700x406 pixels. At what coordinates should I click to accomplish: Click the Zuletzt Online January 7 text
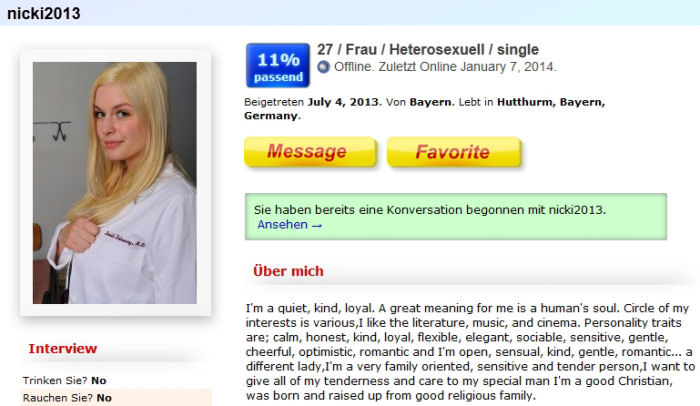pos(467,67)
